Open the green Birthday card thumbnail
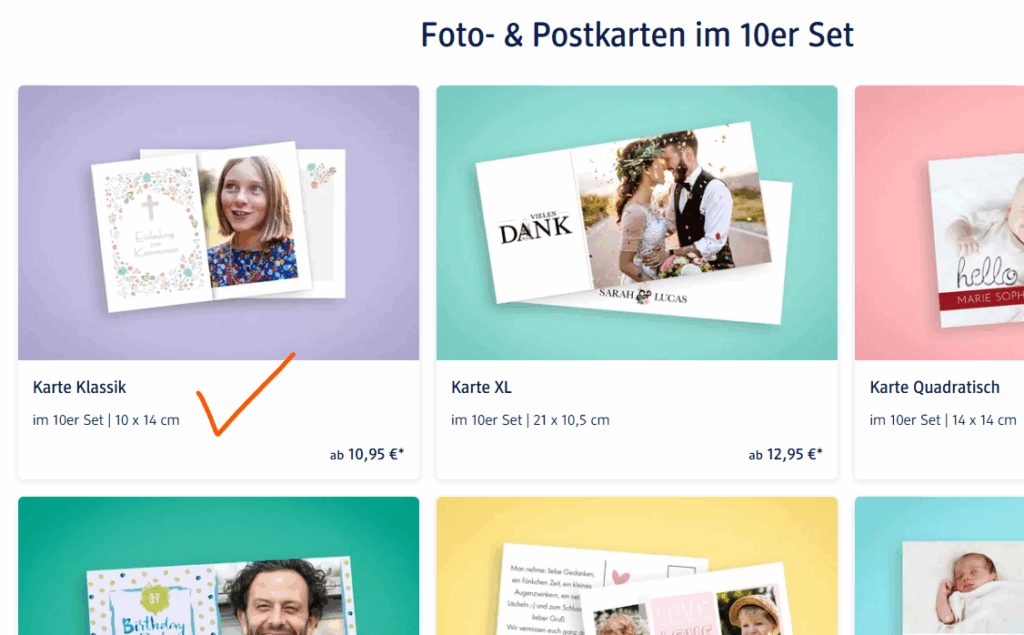The height and width of the screenshot is (635, 1024). click(219, 566)
